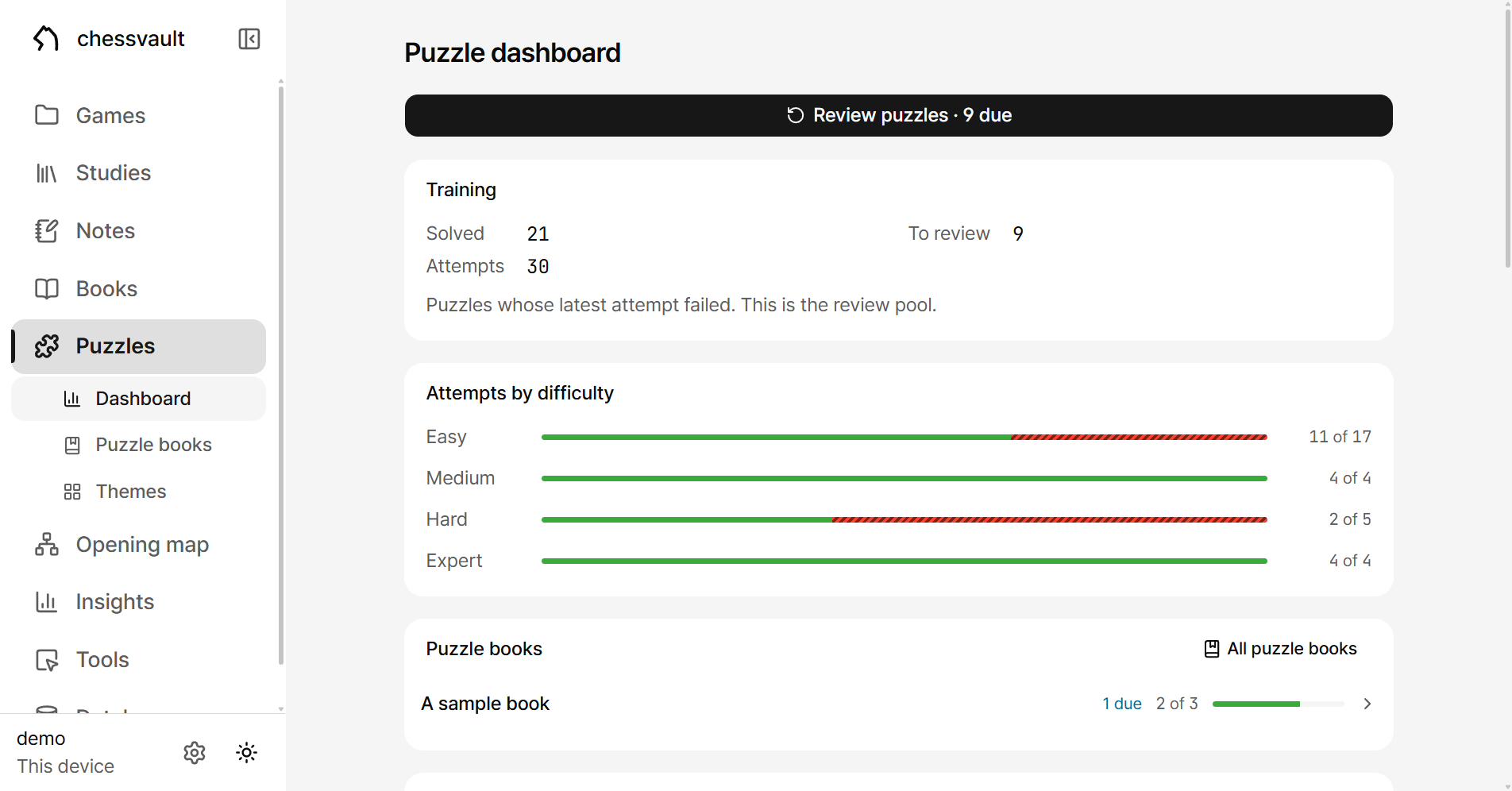Click the Games folder icon
The image size is (1512, 791).
[47, 115]
